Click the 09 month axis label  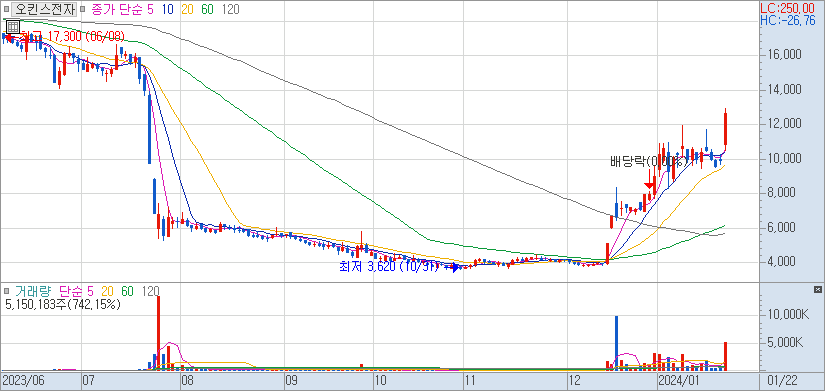pos(291,379)
